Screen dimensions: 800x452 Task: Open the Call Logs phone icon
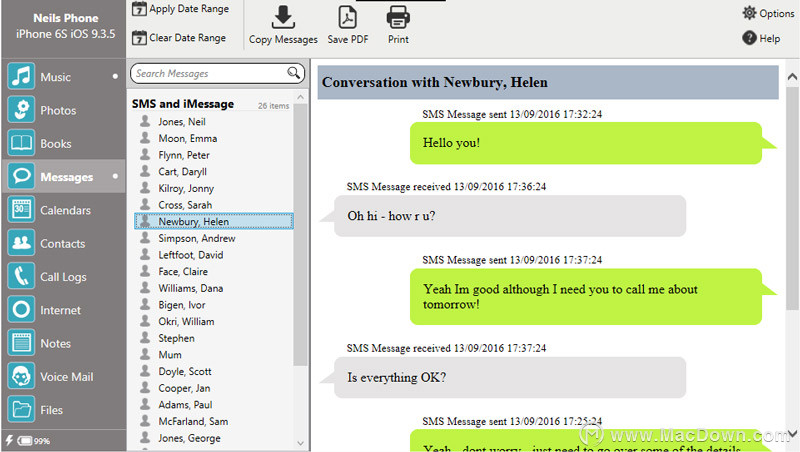point(21,276)
